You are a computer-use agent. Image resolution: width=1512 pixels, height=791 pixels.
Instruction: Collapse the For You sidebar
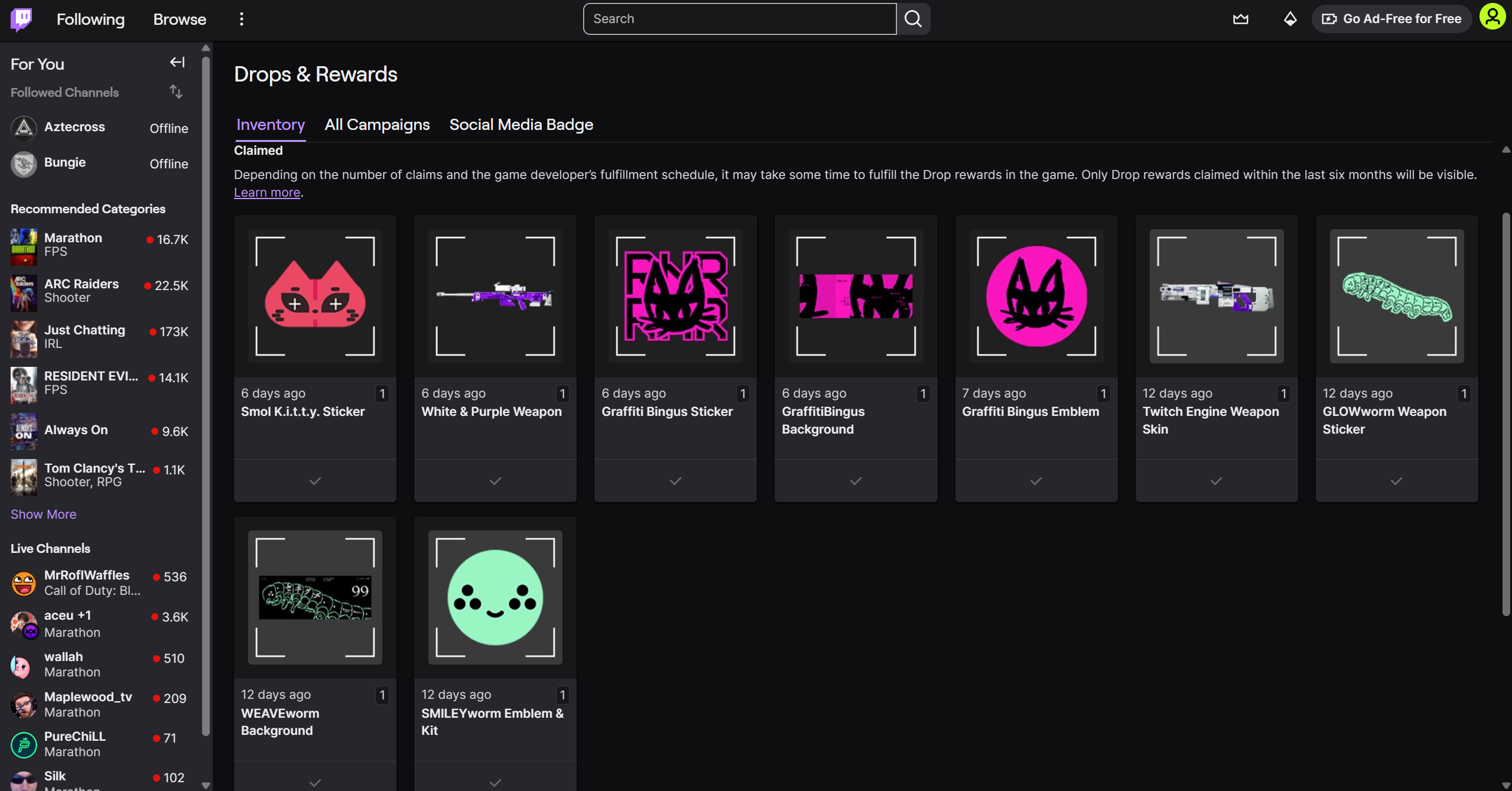coord(177,63)
